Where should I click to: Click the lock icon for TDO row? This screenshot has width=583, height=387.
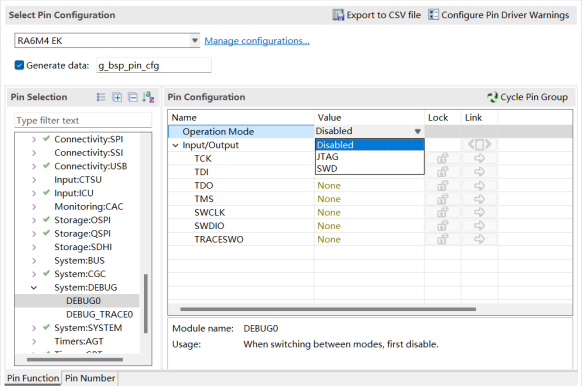(x=442, y=185)
